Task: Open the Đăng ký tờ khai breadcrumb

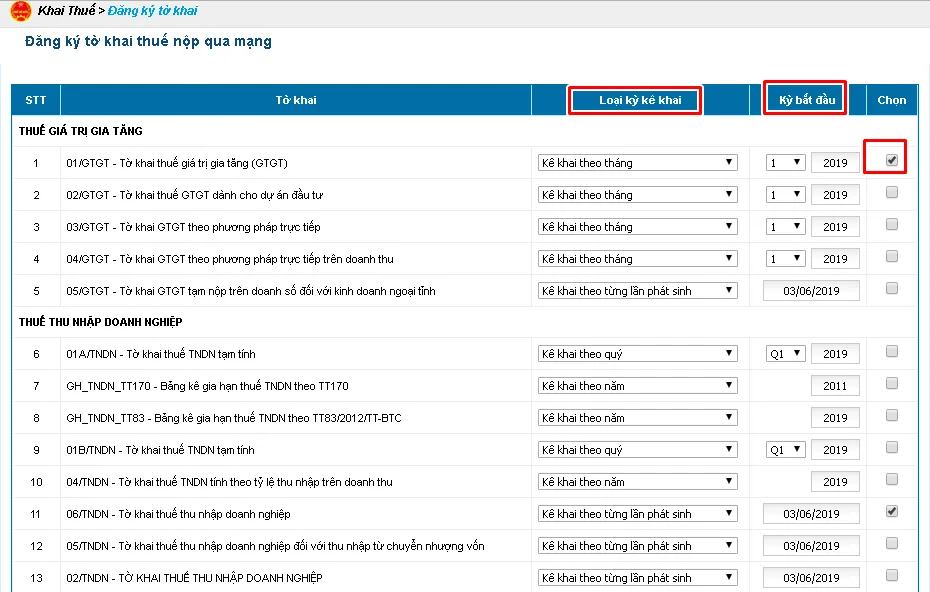Action: (x=152, y=11)
